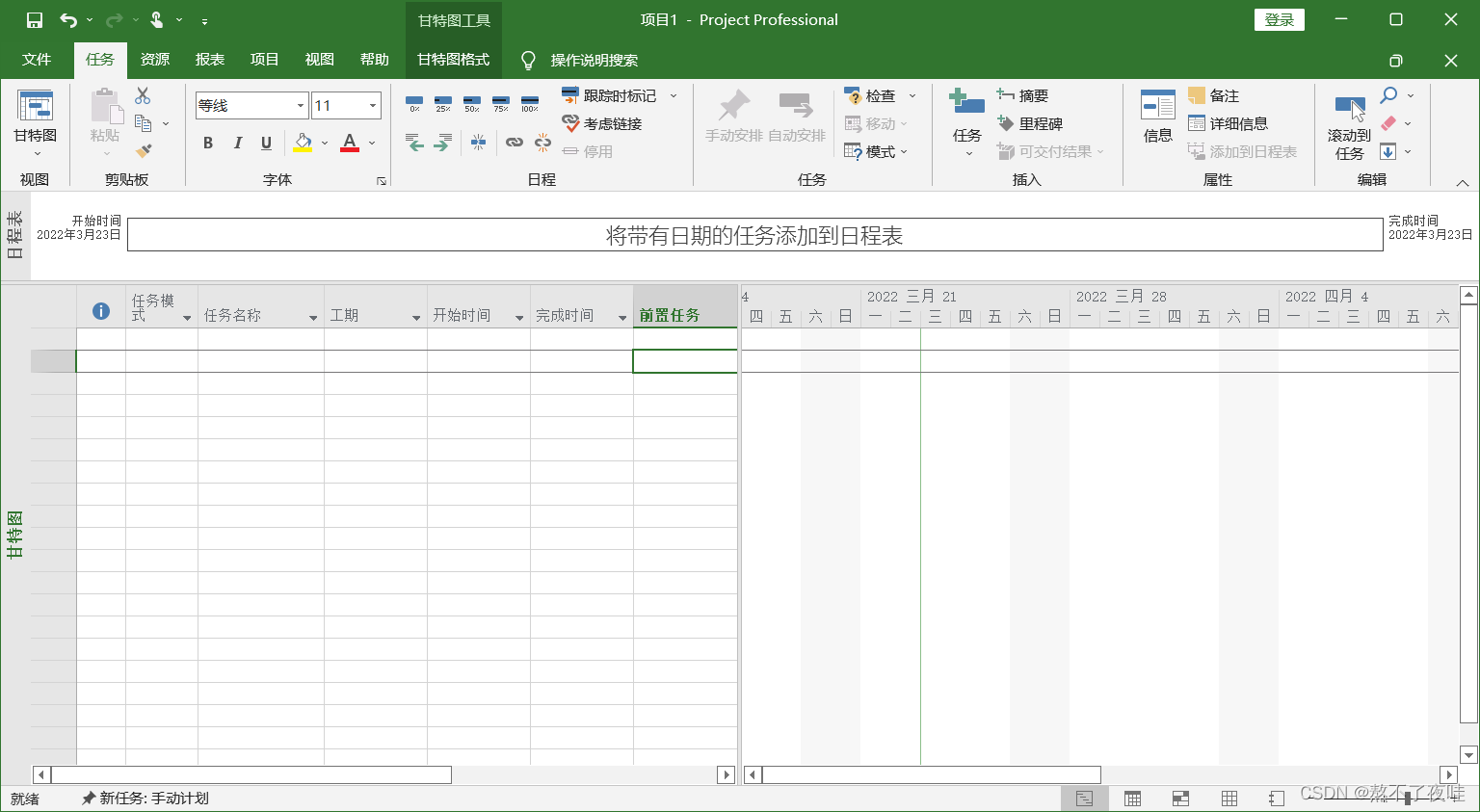Click the red font color button
The image size is (1480, 812).
coord(350,143)
